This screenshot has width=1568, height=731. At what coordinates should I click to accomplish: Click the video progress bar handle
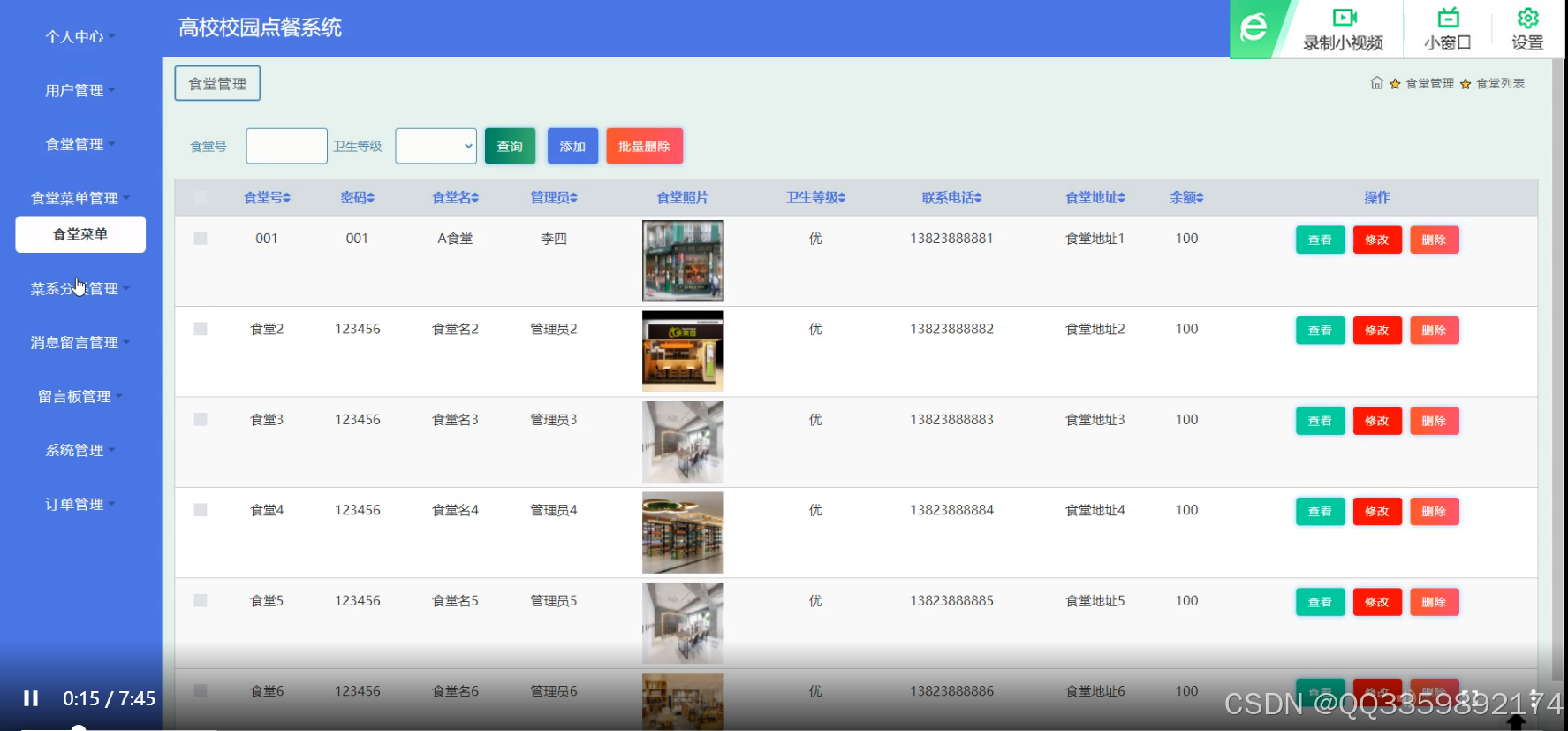[79, 728]
